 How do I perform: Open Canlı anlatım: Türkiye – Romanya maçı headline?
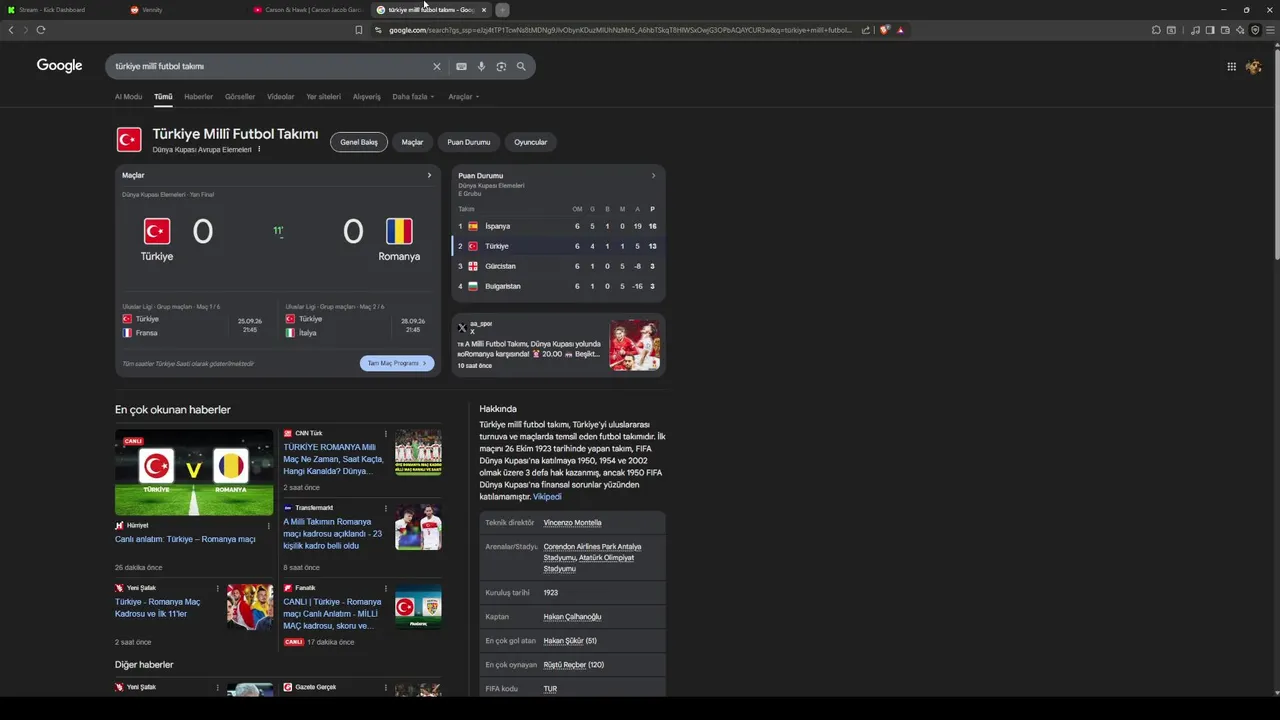point(185,539)
